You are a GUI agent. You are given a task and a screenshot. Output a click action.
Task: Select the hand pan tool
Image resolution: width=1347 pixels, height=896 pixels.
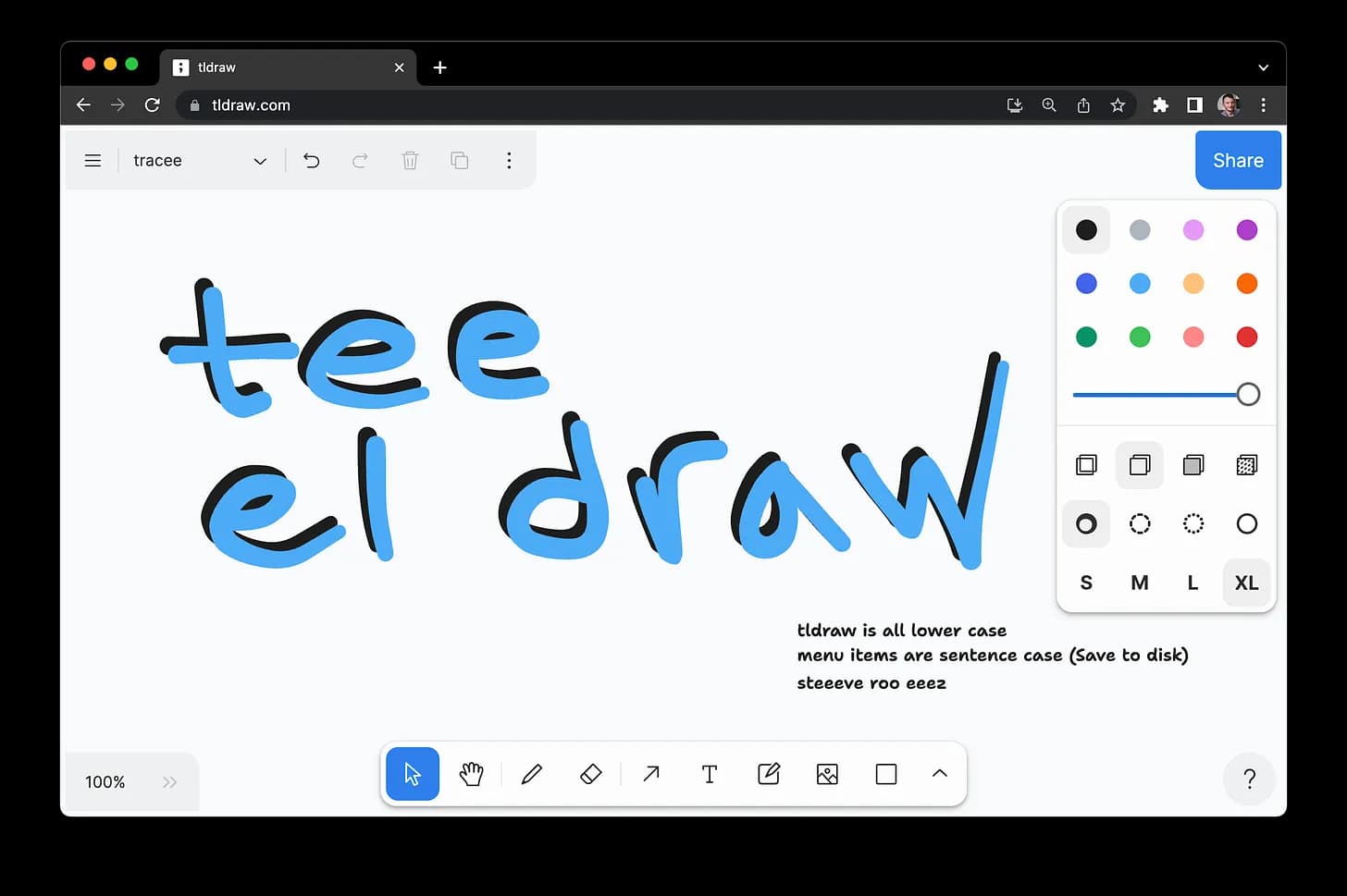472,774
